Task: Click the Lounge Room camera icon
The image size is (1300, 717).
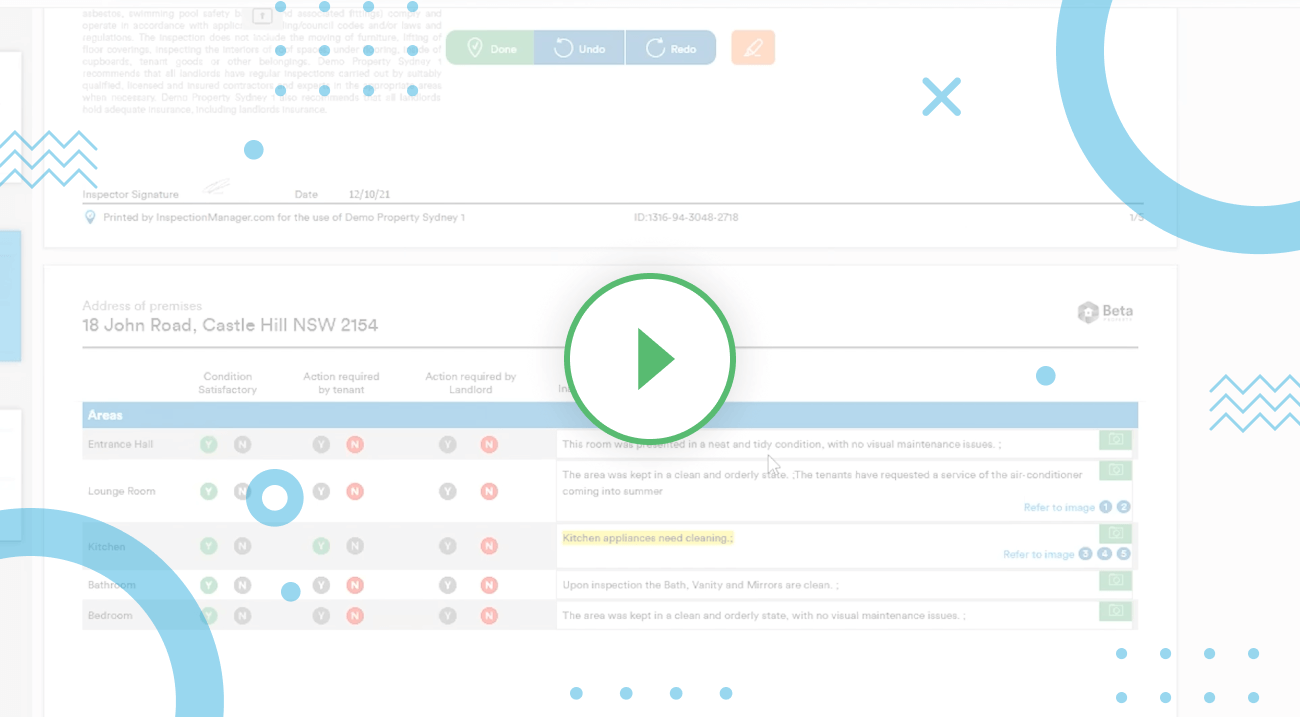Action: coord(1115,470)
